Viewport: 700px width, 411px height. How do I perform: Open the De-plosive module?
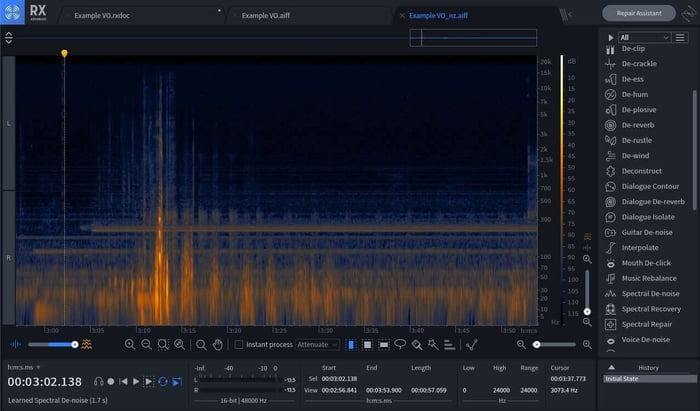639,110
